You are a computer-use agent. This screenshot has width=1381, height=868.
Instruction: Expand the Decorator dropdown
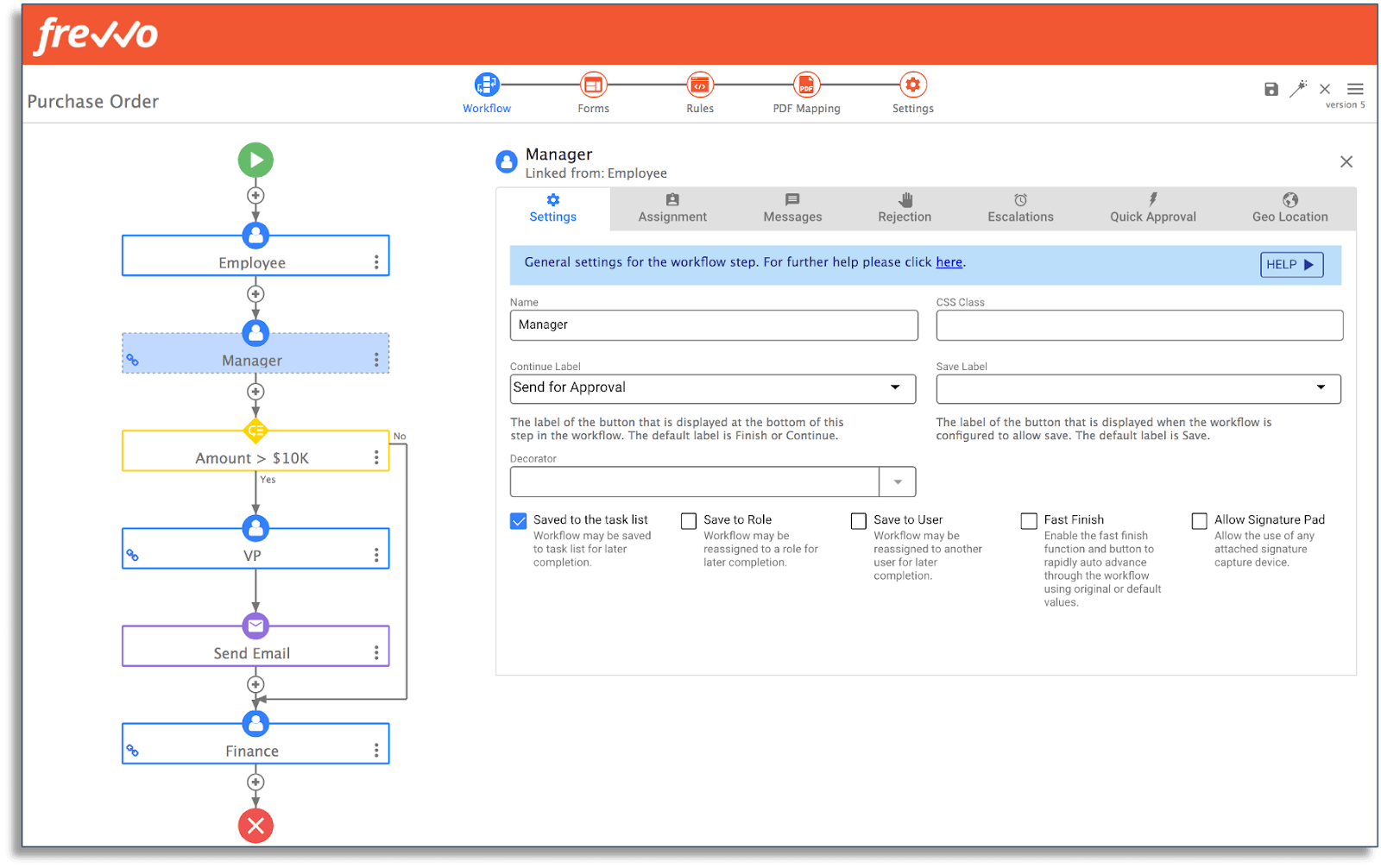(898, 481)
